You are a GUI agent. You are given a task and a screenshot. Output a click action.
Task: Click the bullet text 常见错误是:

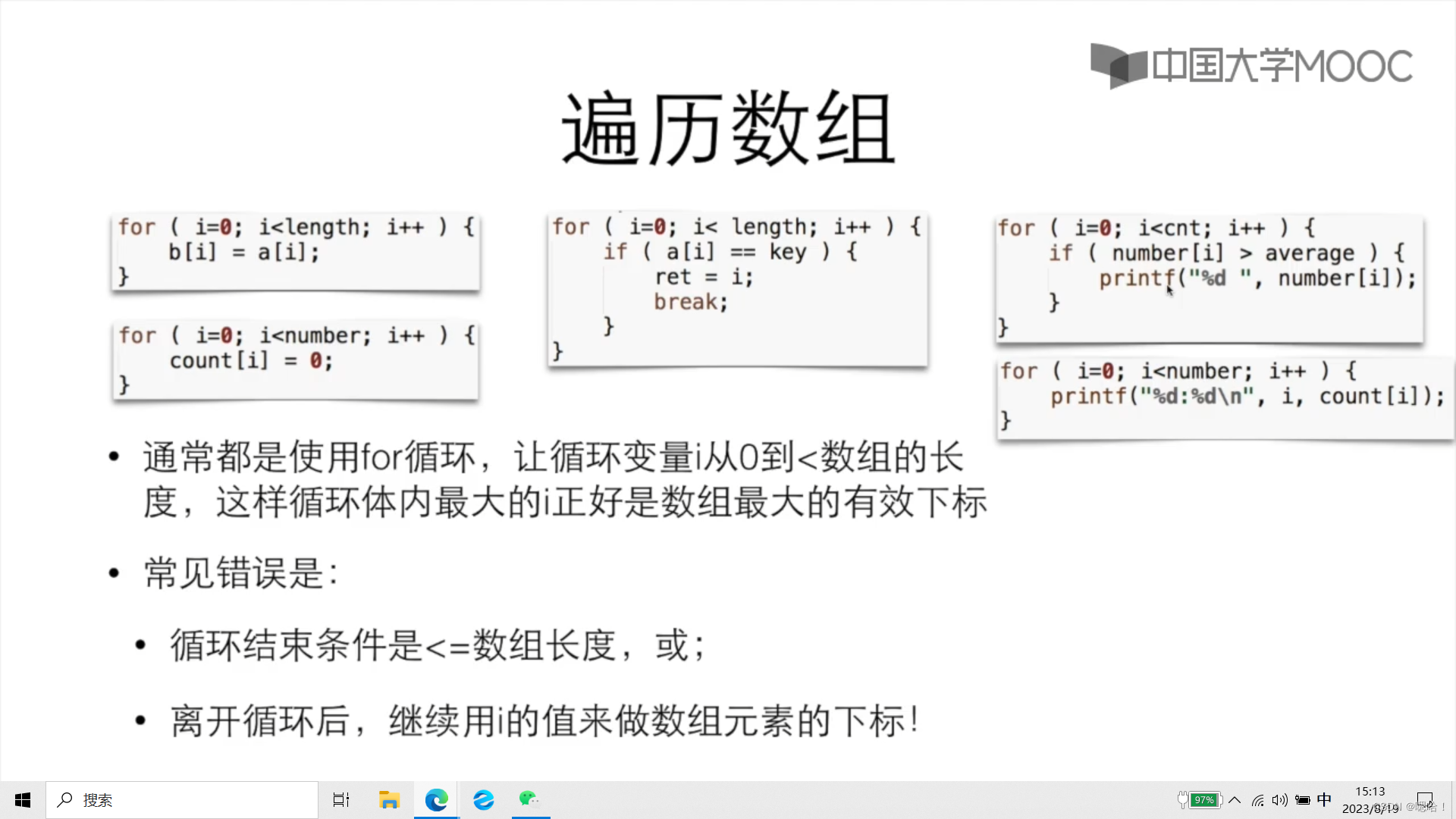241,573
